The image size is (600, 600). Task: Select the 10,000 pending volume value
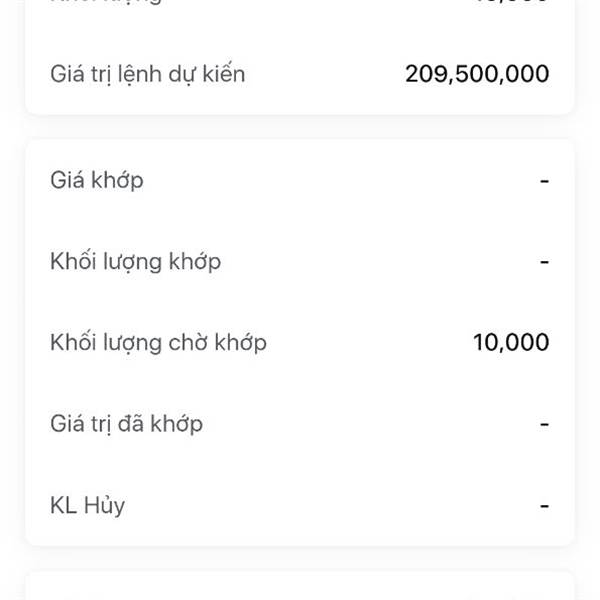click(x=511, y=342)
